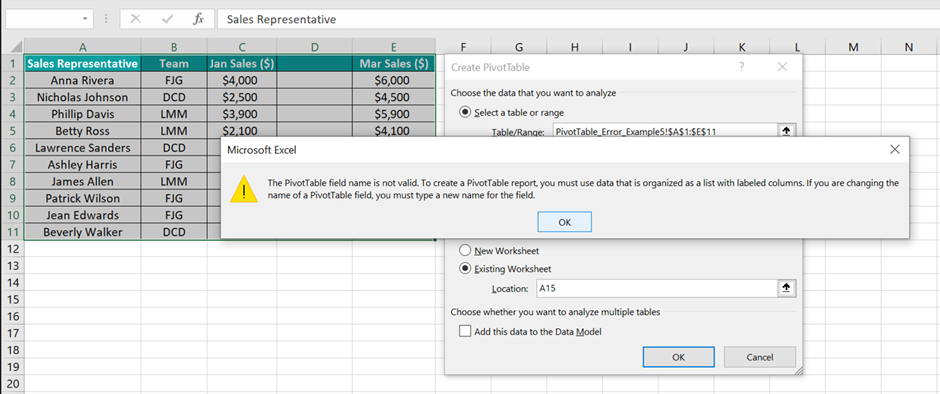Click the Anna Rivera cell
This screenshot has width=940, height=394.
83,80
